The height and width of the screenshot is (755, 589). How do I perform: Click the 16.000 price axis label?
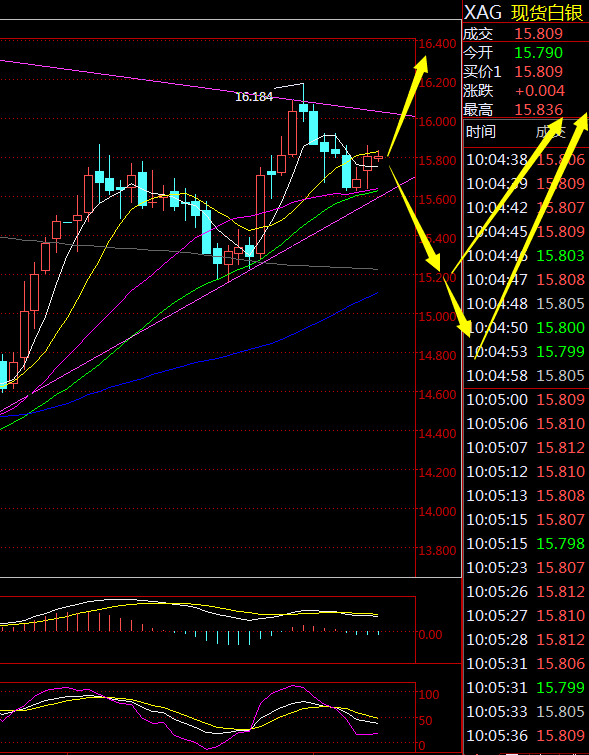(x=437, y=121)
